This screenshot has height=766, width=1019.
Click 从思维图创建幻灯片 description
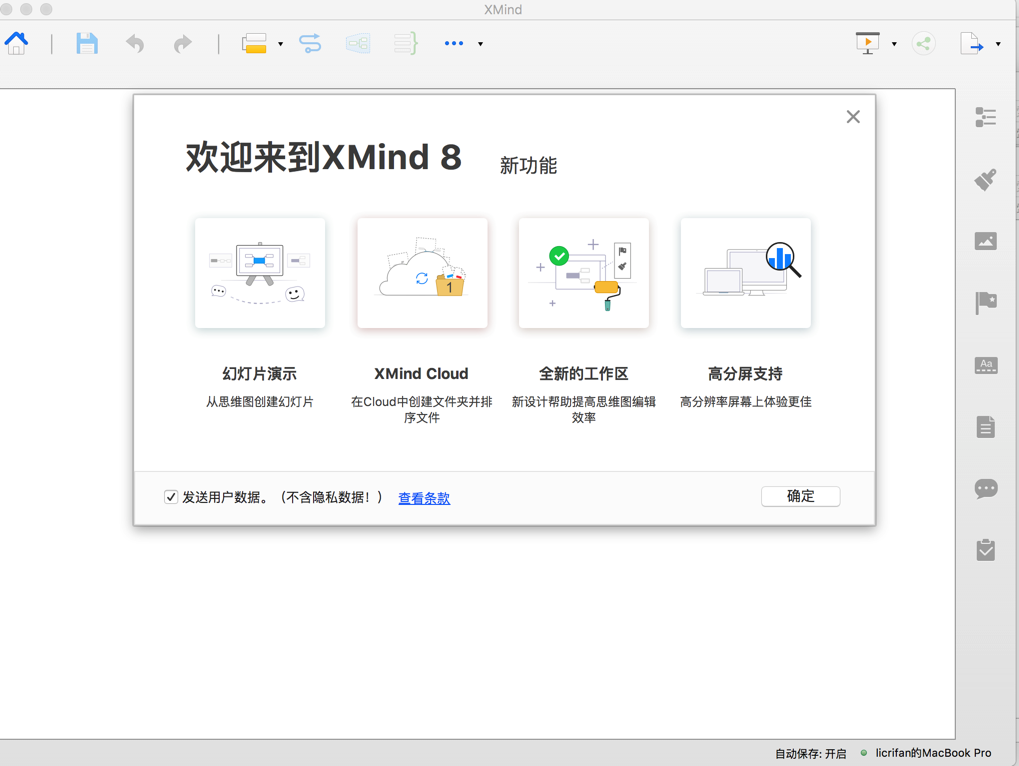coord(259,402)
